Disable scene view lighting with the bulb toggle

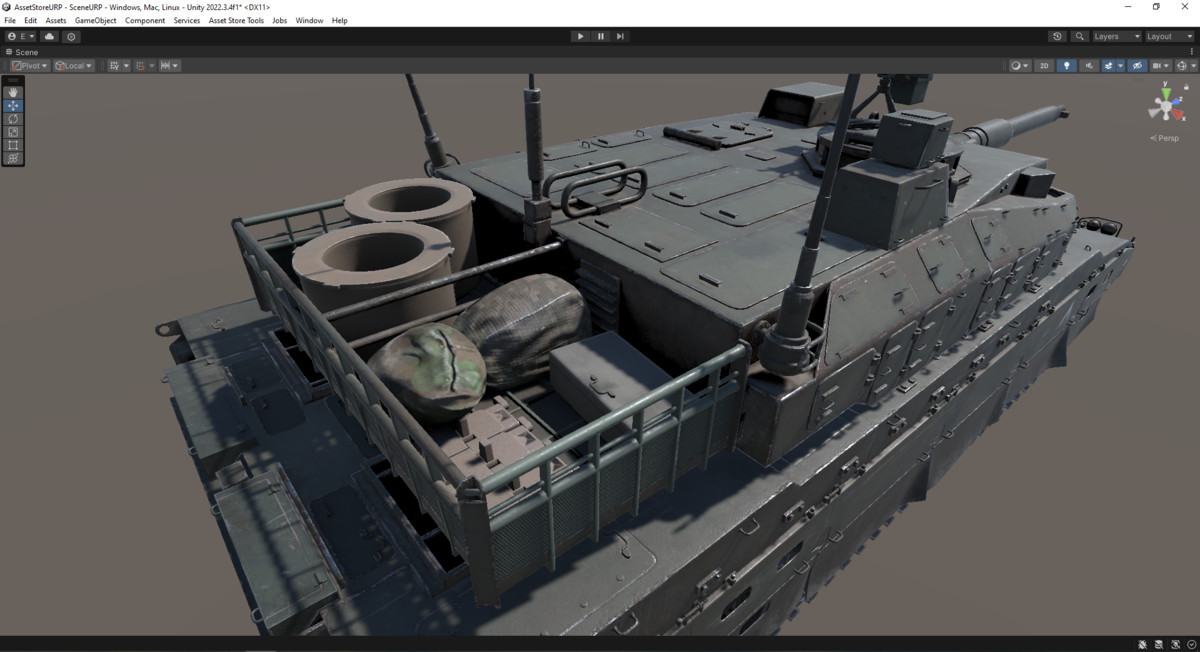point(1067,65)
